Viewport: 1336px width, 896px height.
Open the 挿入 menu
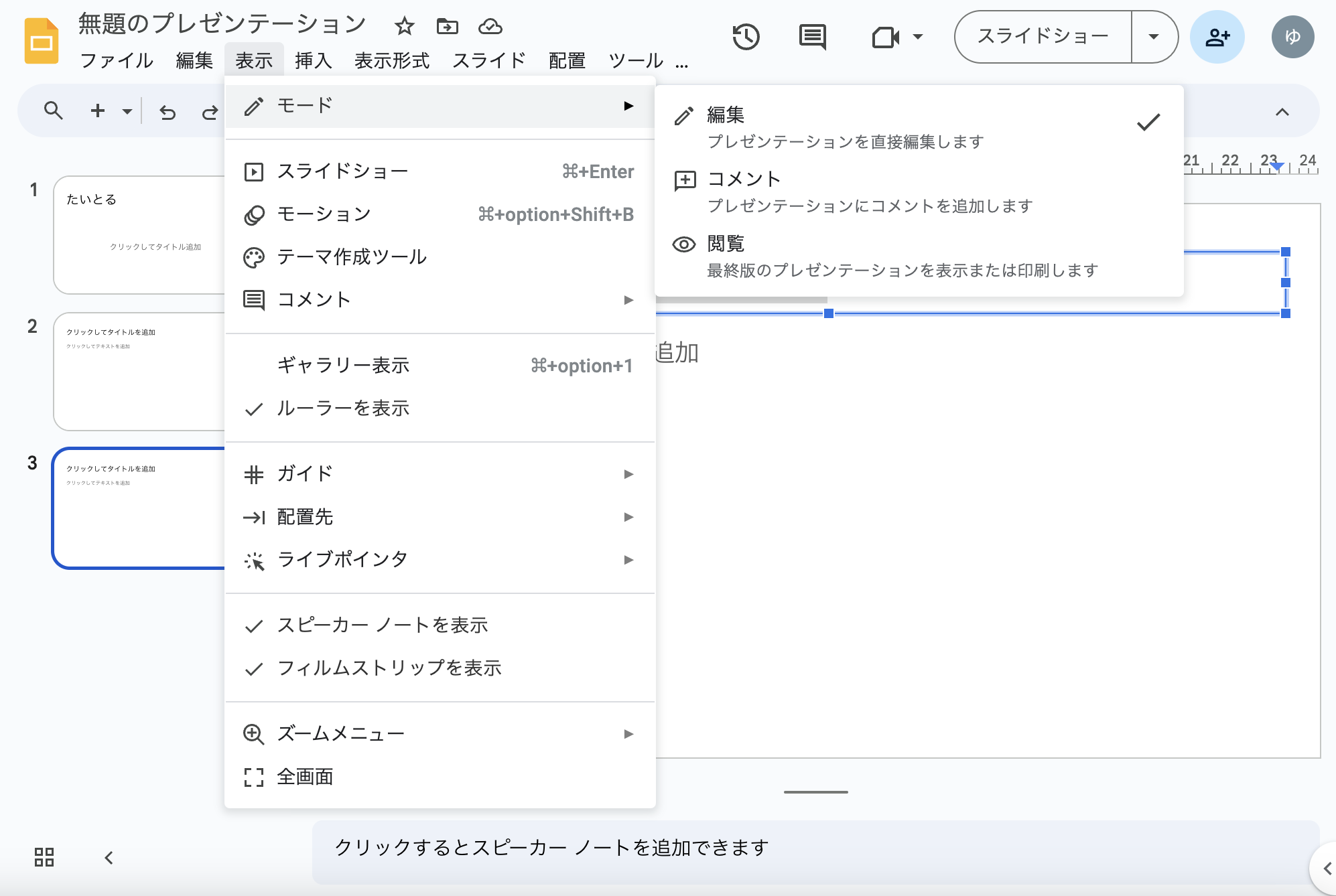(314, 60)
